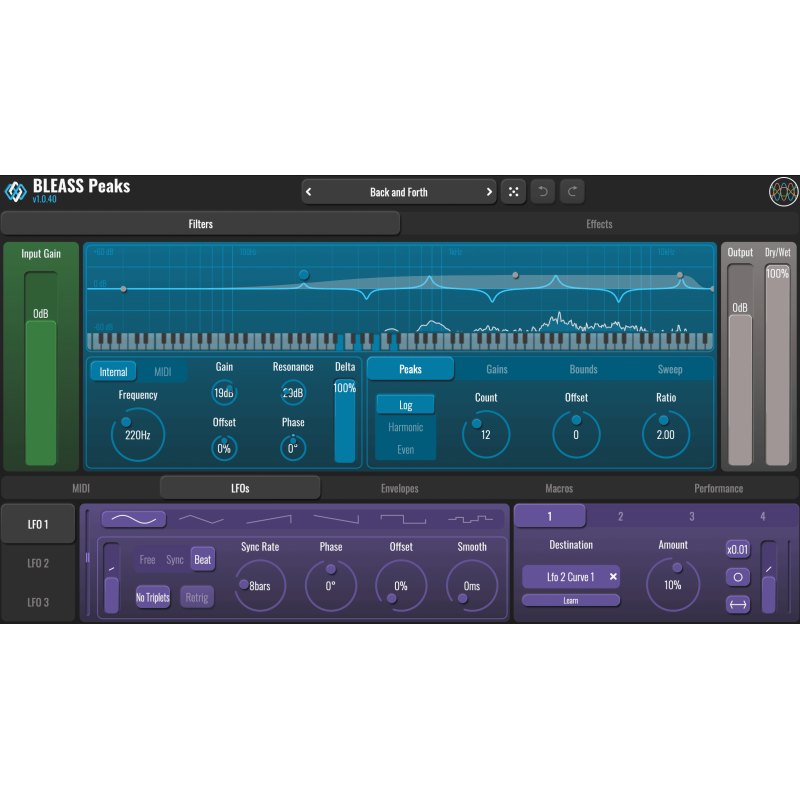
Task: Switch frequency source to MIDI
Action: 163,371
